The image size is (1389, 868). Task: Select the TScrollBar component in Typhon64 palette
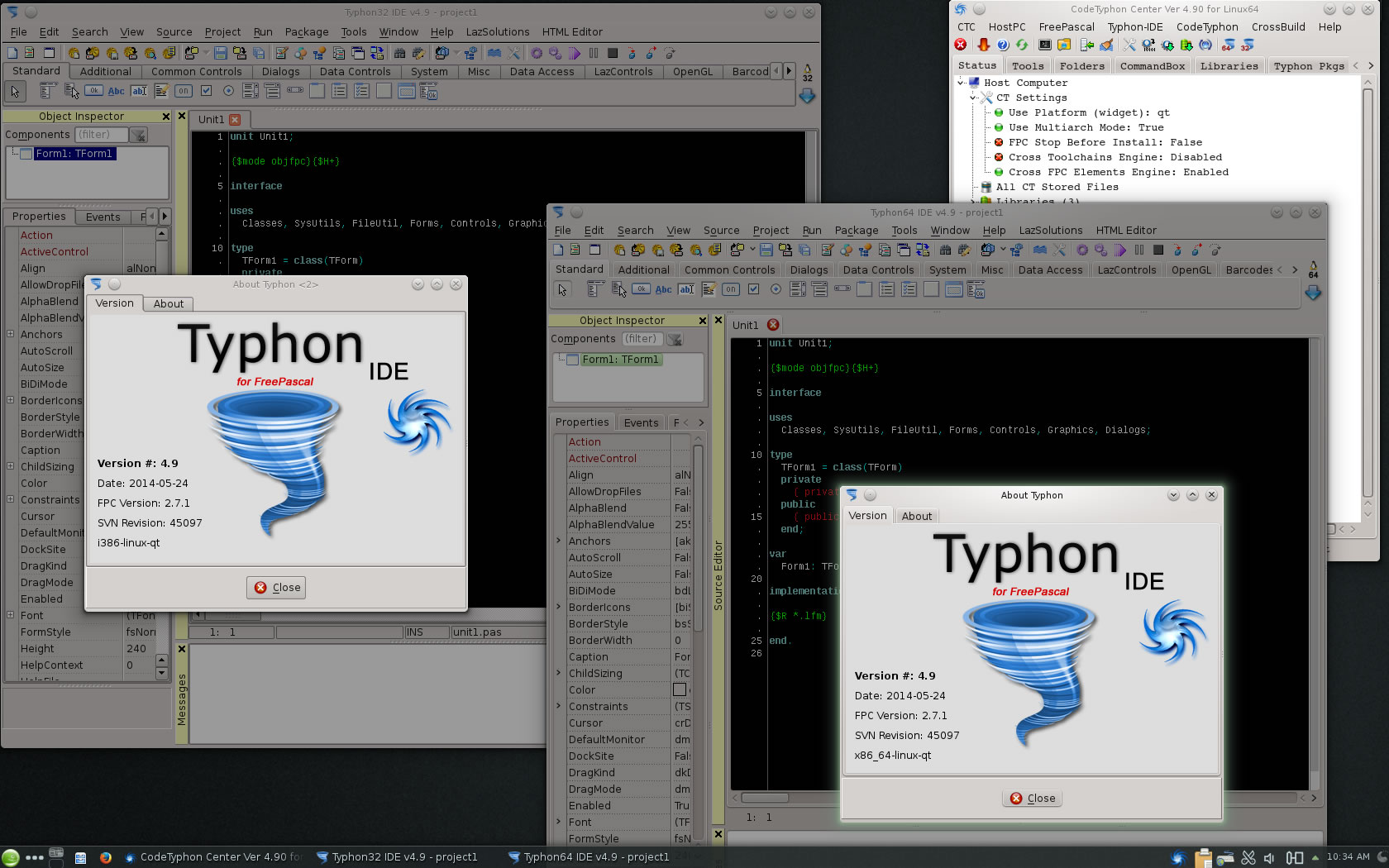coord(842,289)
